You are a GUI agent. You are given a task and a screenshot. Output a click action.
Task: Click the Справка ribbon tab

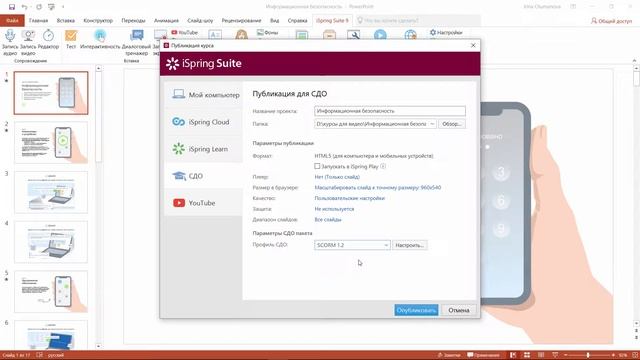[297, 20]
